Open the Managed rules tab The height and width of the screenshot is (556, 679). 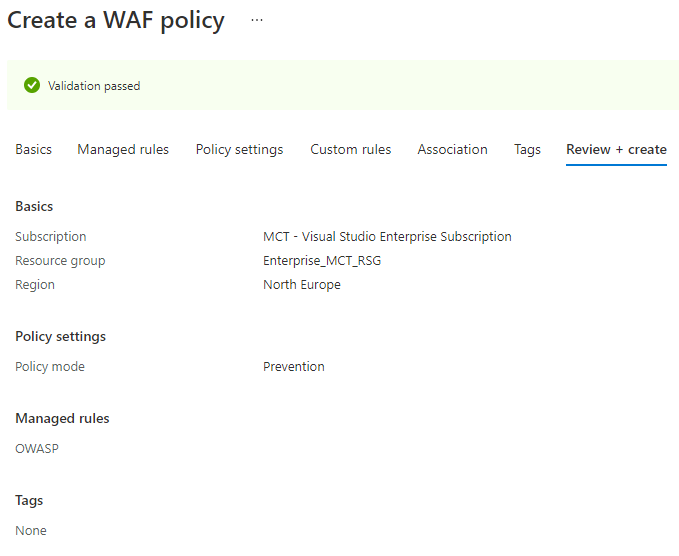click(x=123, y=149)
